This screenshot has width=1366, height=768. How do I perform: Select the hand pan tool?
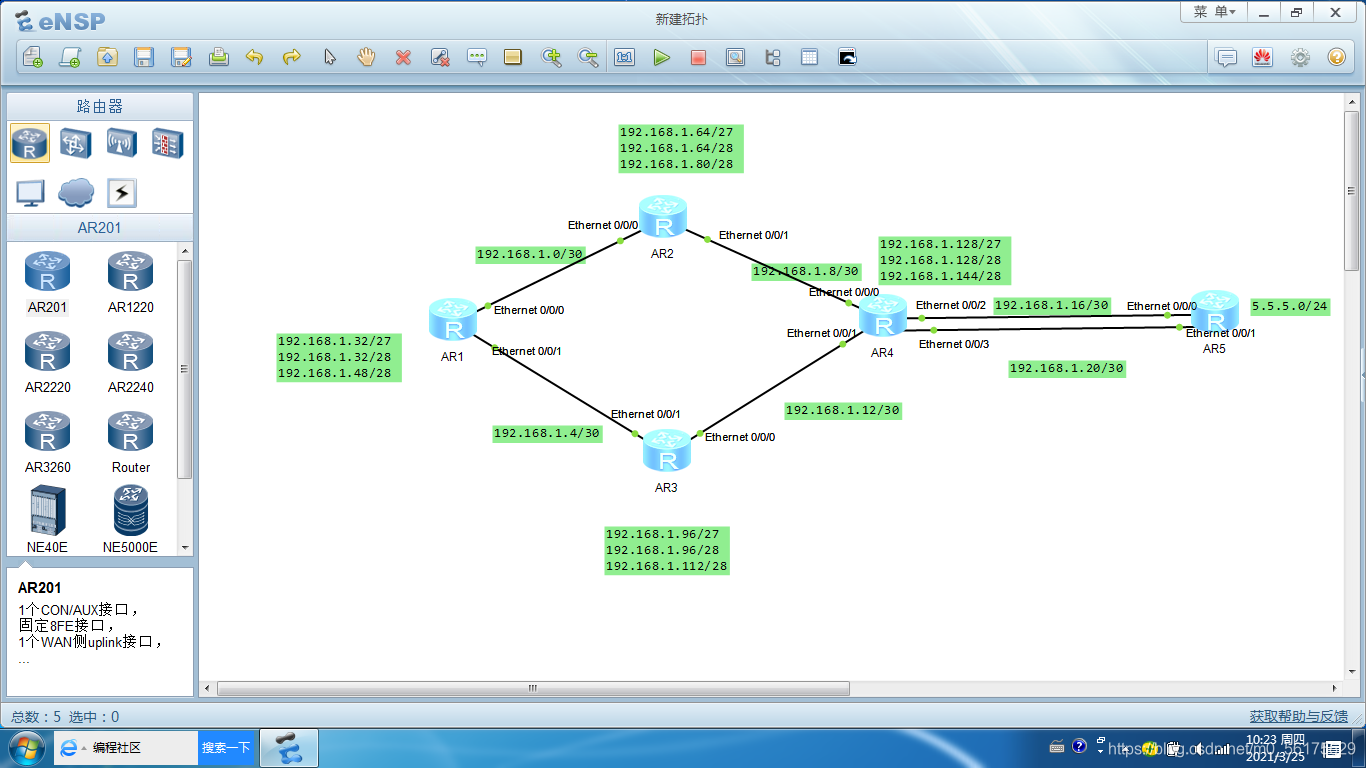[x=366, y=57]
